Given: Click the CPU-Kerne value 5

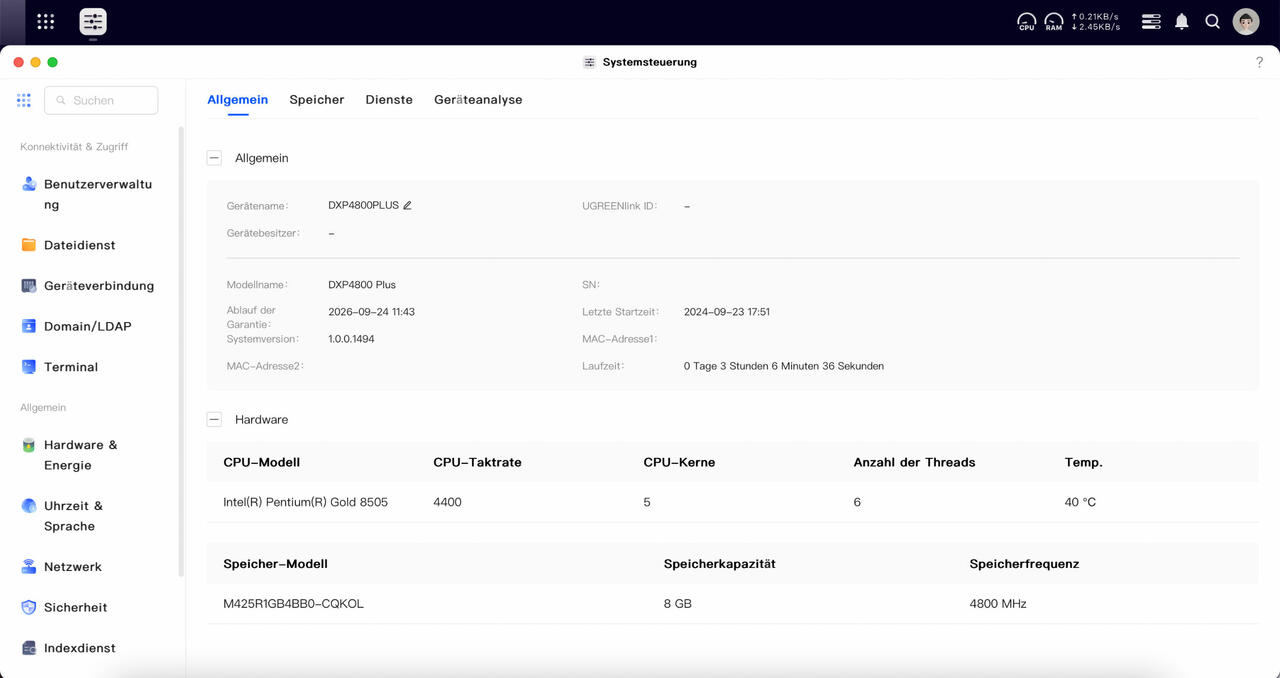Looking at the screenshot, I should (647, 502).
